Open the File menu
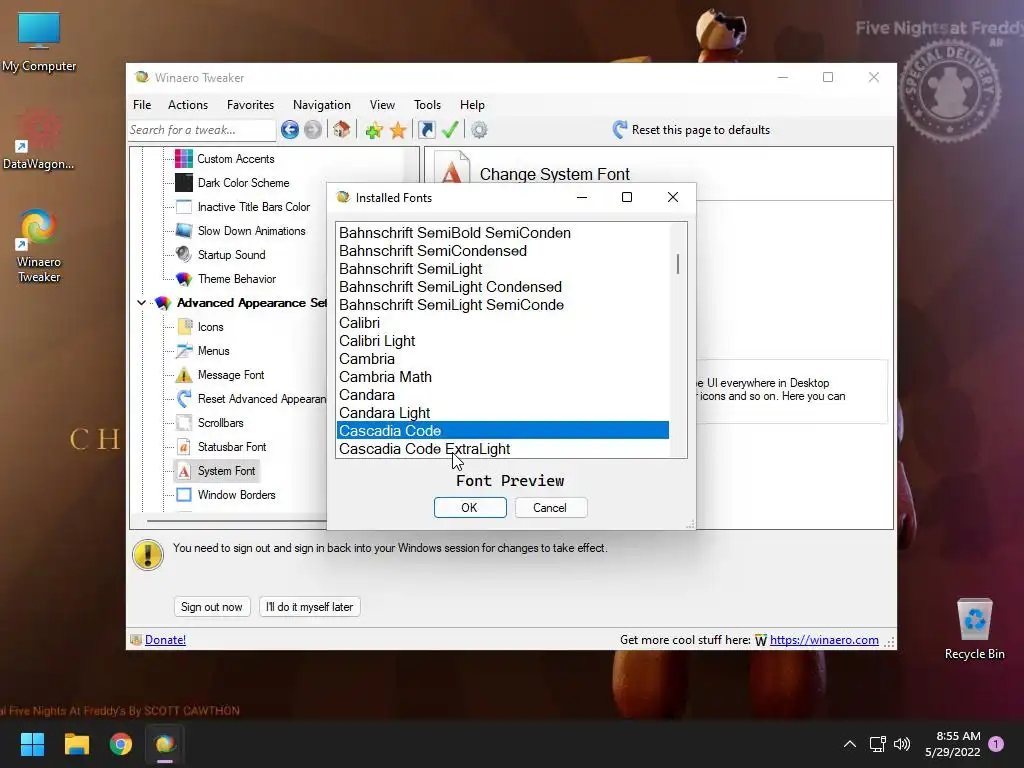1024x768 pixels. (x=142, y=105)
